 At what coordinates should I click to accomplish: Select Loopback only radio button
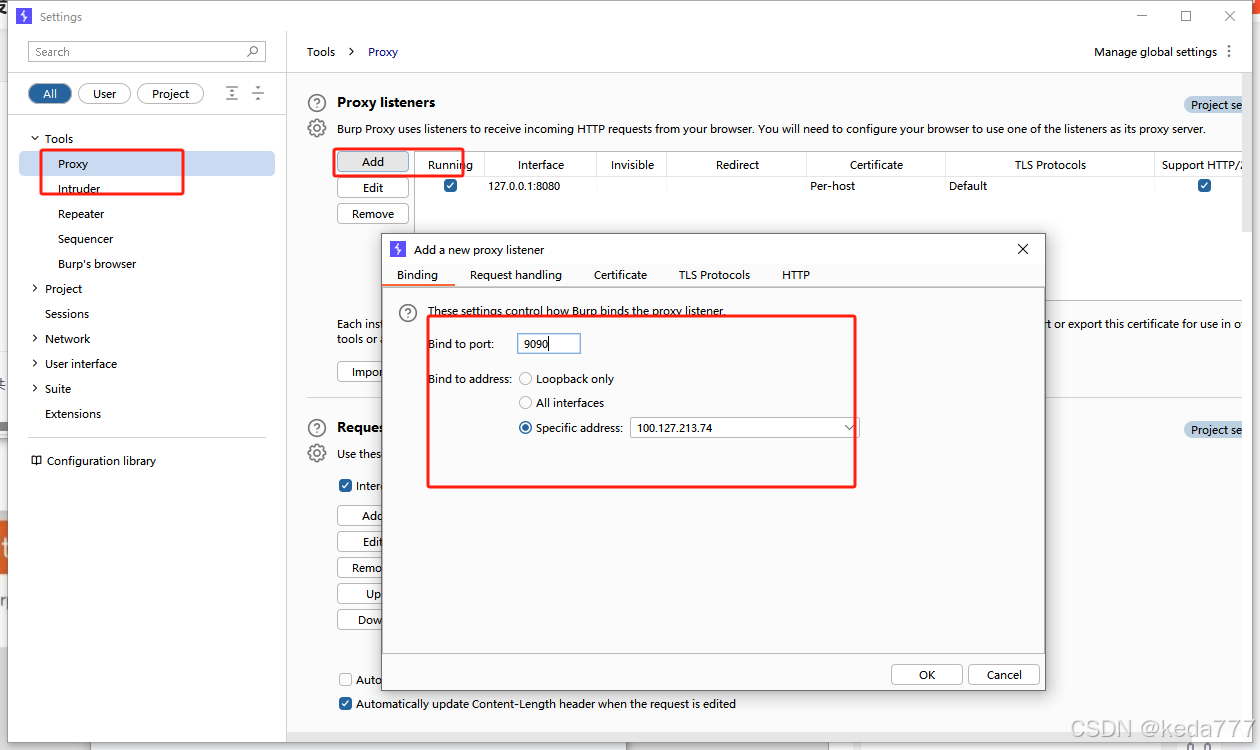(525, 379)
